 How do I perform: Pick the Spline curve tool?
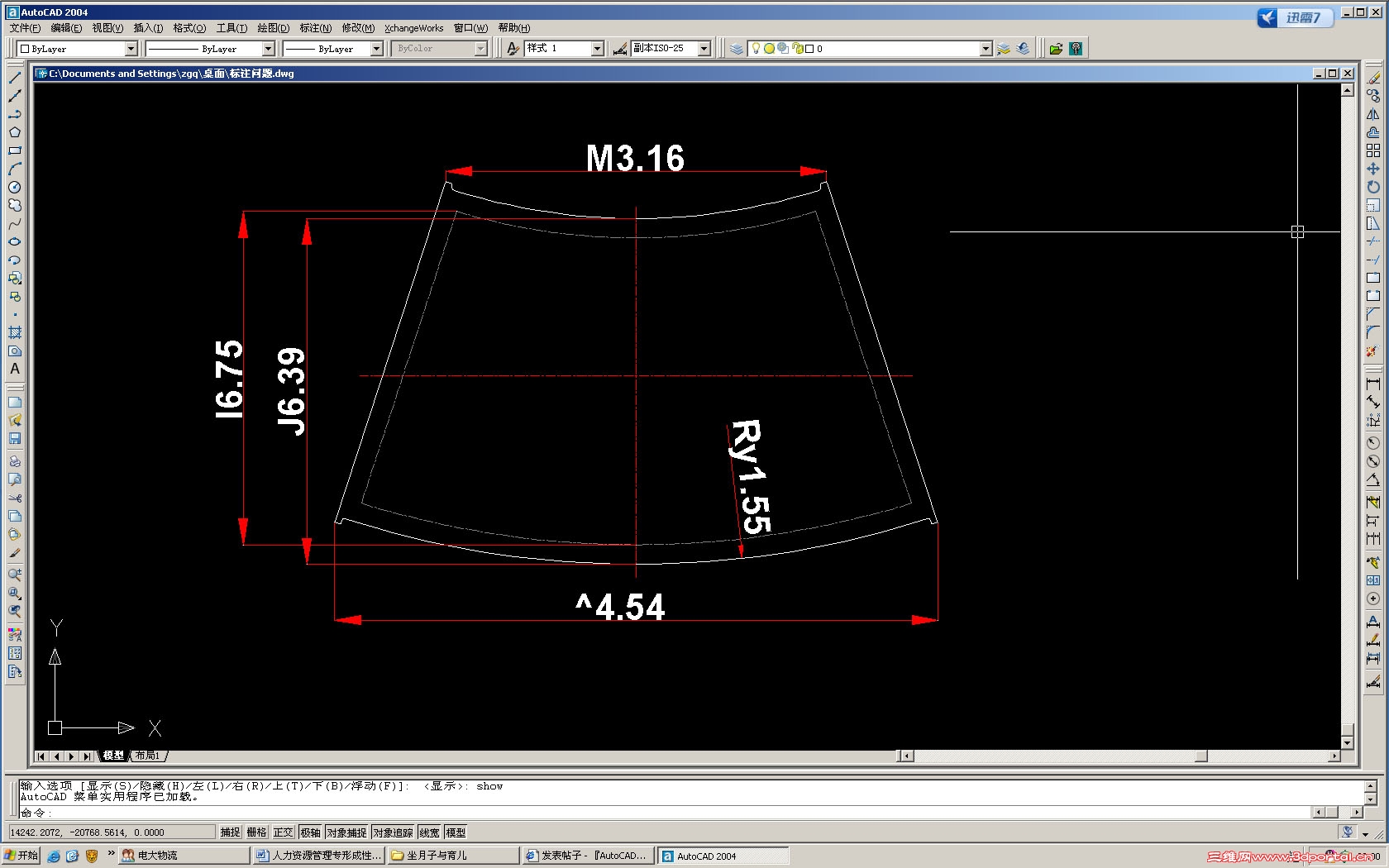15,223
